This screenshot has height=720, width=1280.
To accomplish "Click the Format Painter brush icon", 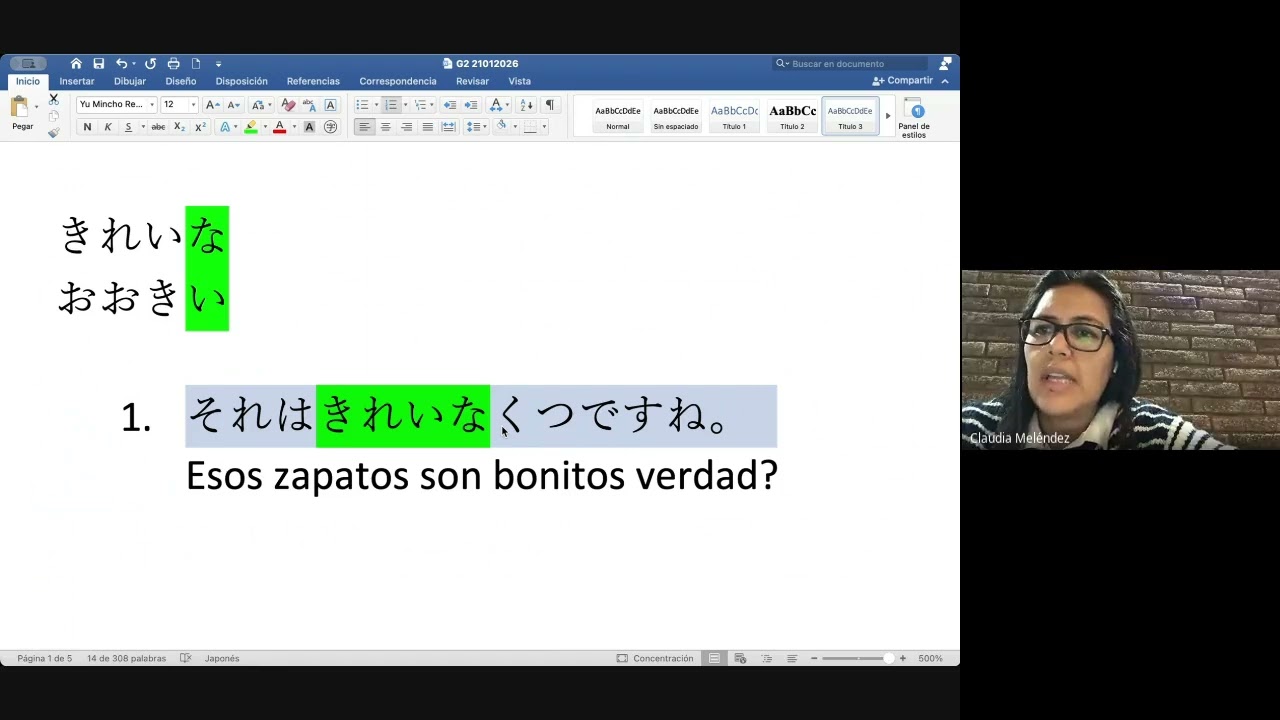I will 53,132.
